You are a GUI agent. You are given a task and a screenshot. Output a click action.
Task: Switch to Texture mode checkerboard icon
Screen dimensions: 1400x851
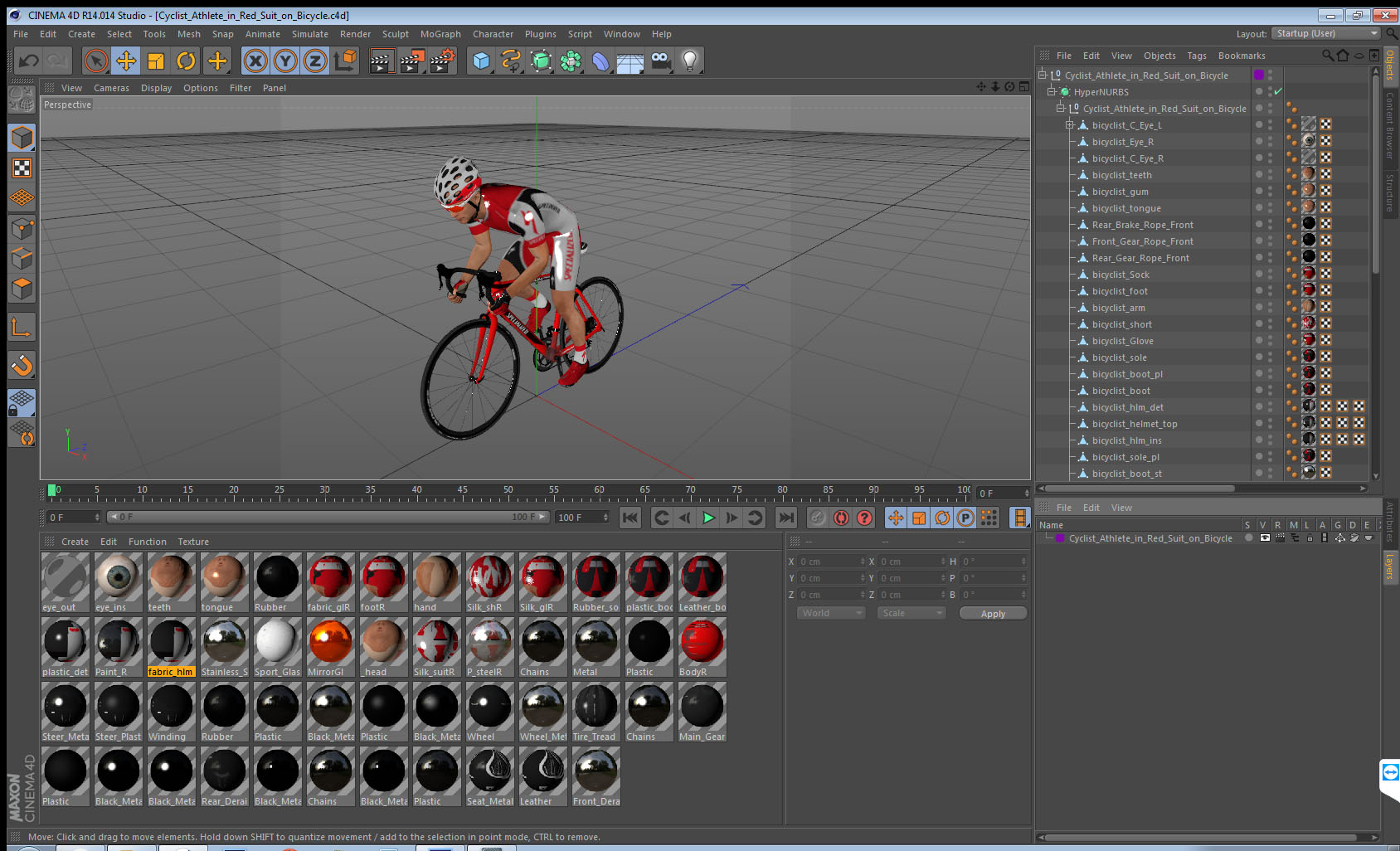[x=22, y=168]
